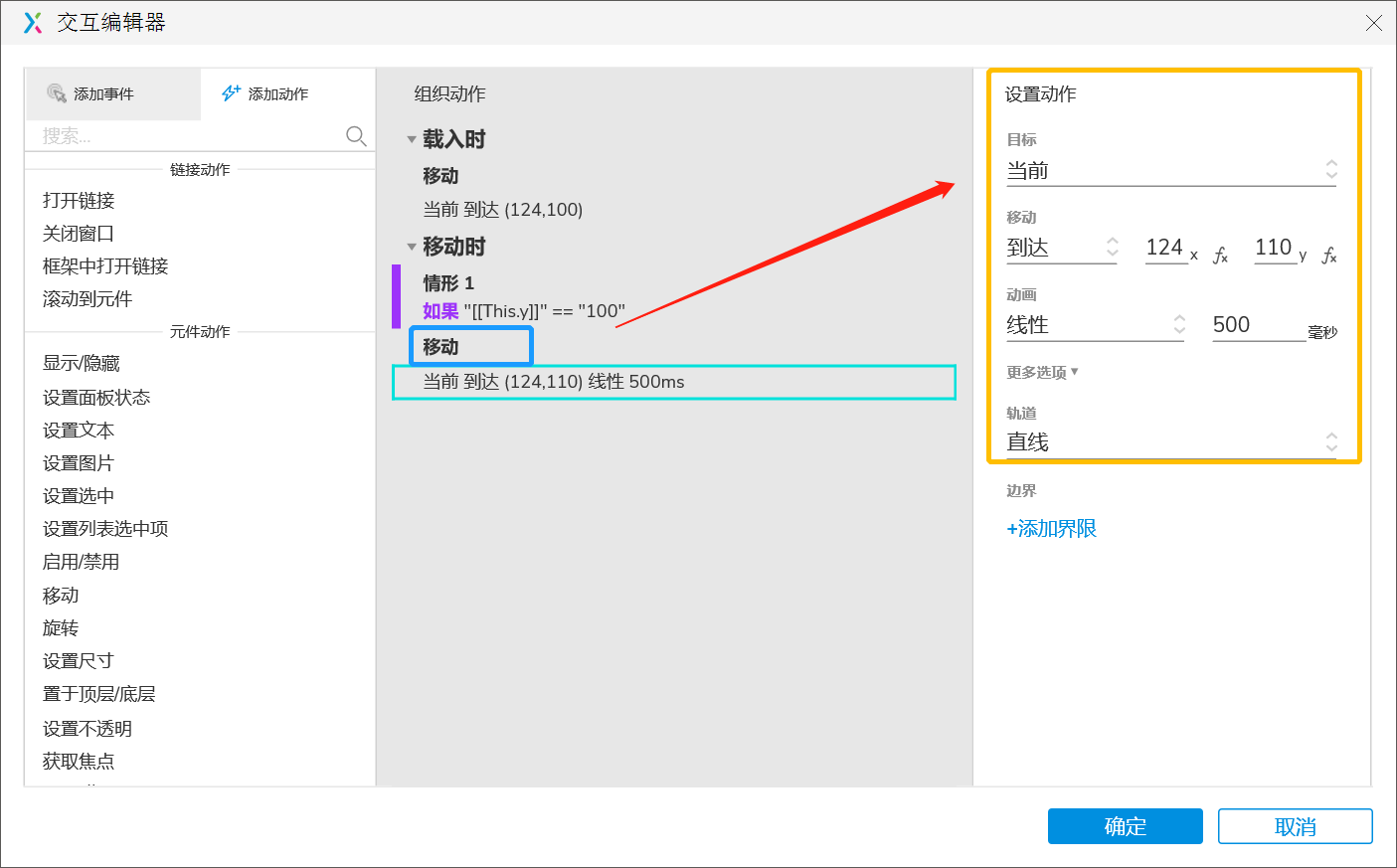Select 设置面板状态 action
The width and height of the screenshot is (1397, 868).
click(x=96, y=398)
